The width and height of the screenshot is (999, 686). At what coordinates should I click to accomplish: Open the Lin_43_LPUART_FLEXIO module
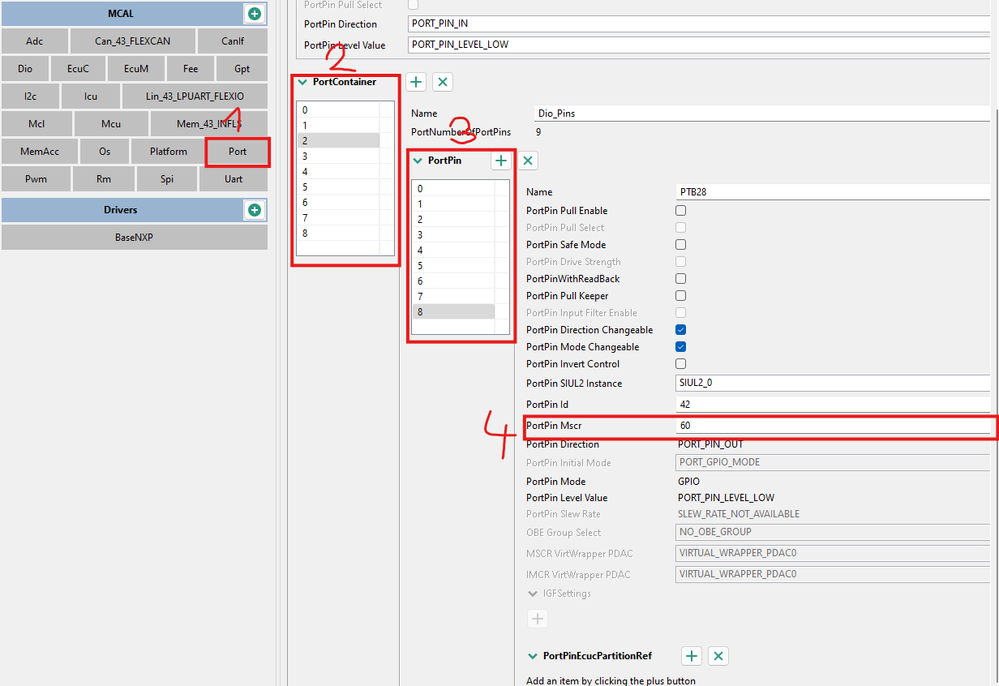pyautogui.click(x=195, y=96)
